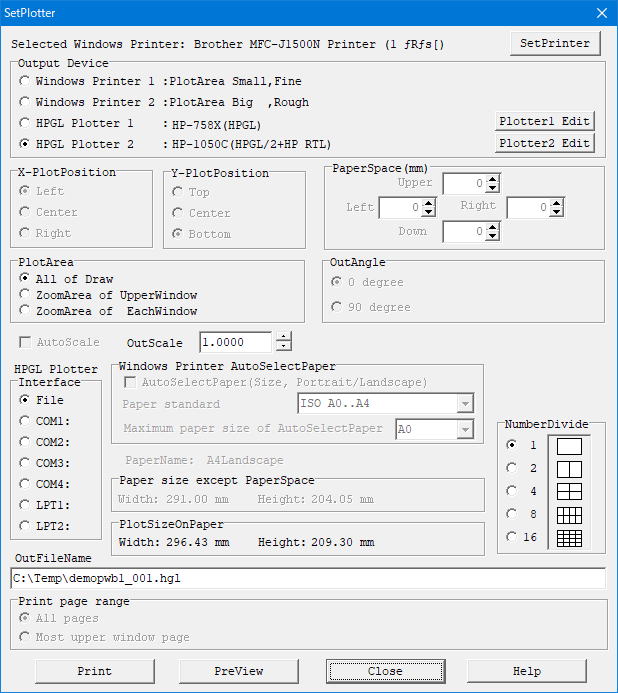
Task: Select Most upper window page option
Action: tap(25, 637)
